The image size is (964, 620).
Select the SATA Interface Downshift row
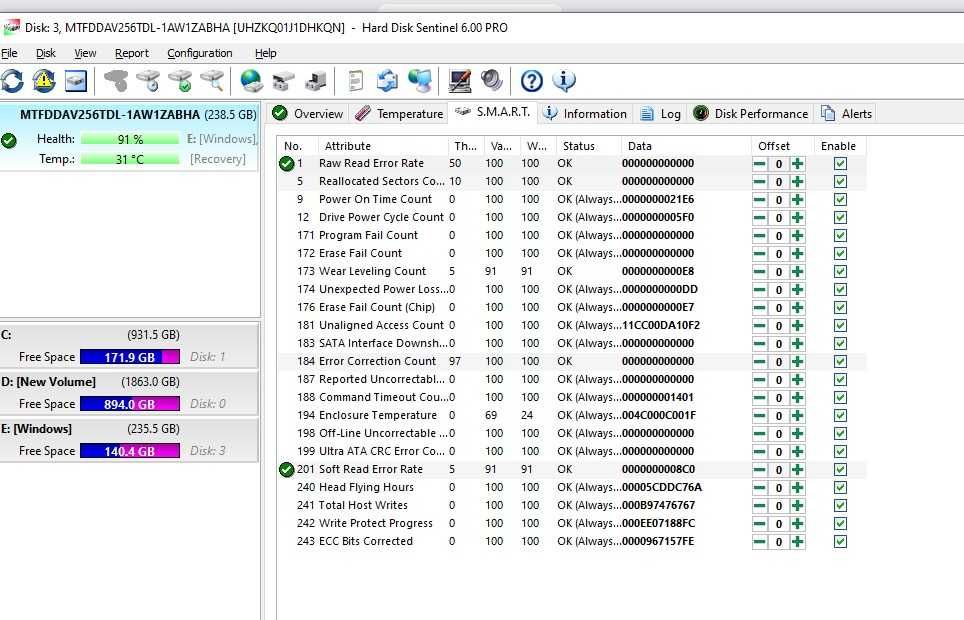pos(572,343)
